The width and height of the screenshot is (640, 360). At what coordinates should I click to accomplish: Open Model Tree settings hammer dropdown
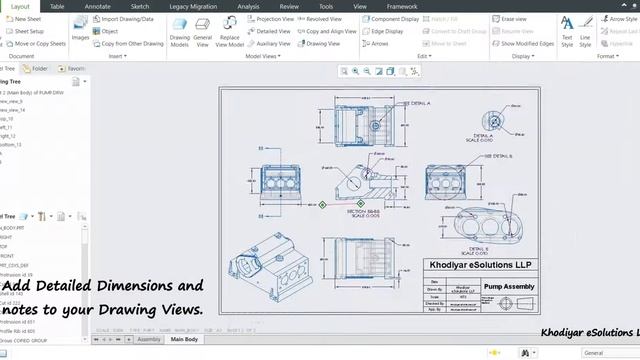pyautogui.click(x=51, y=216)
